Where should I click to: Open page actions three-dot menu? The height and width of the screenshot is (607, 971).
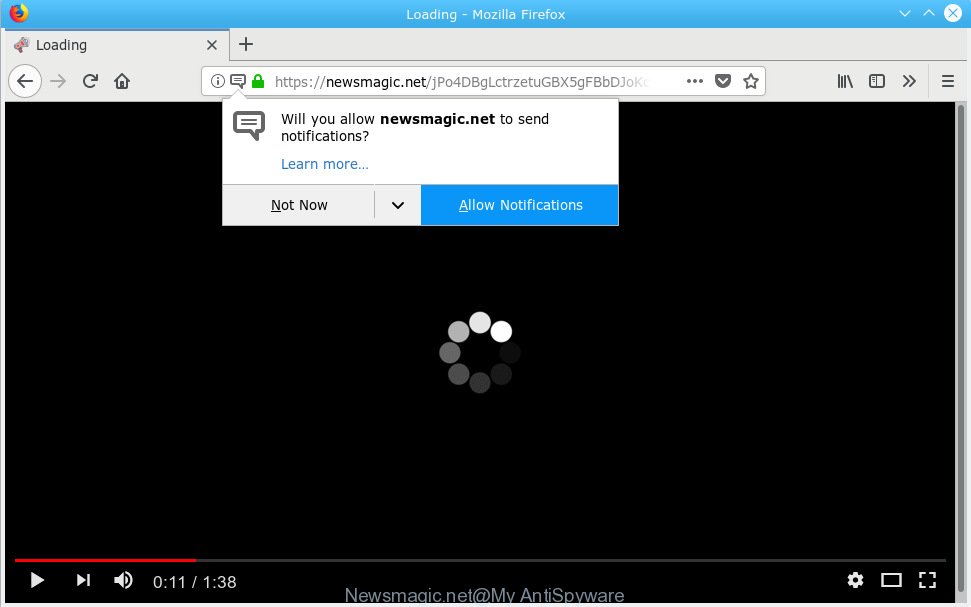695,81
